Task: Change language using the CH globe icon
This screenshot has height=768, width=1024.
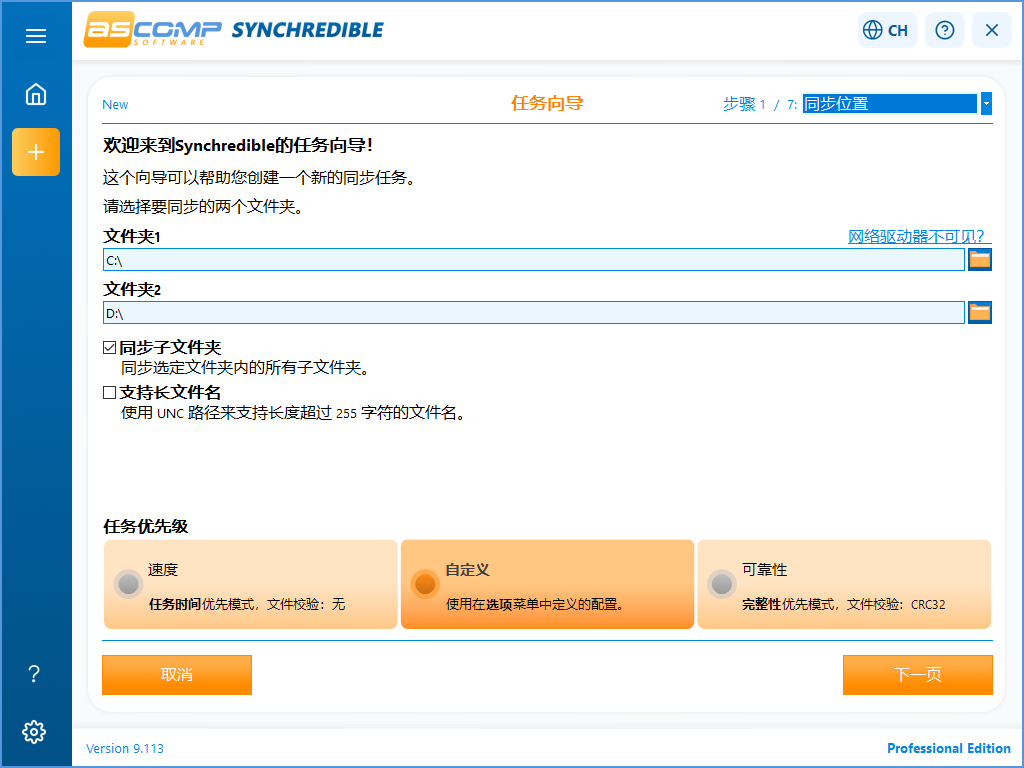Action: pos(886,30)
